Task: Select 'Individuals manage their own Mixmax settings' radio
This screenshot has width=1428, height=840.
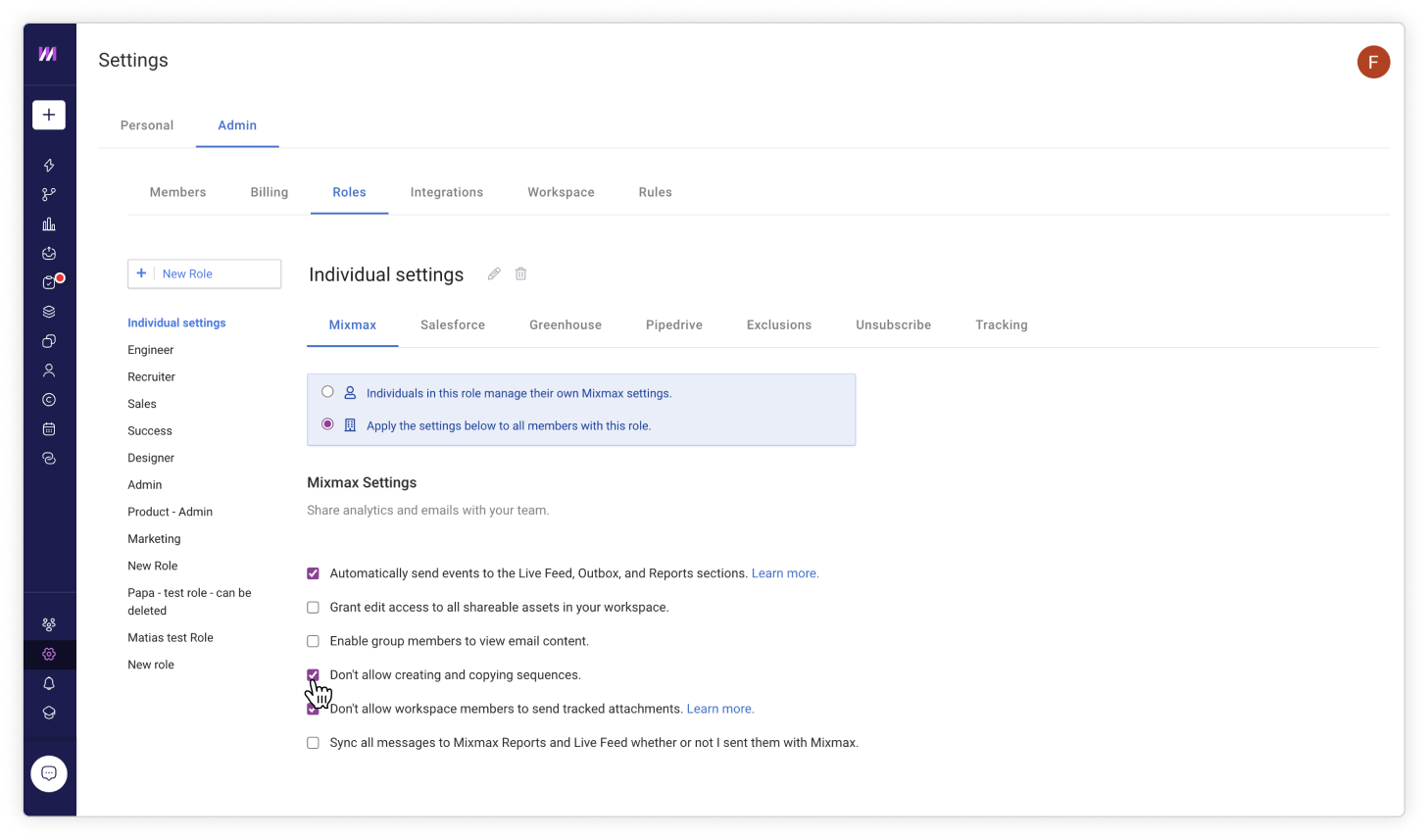Action: pos(327,392)
